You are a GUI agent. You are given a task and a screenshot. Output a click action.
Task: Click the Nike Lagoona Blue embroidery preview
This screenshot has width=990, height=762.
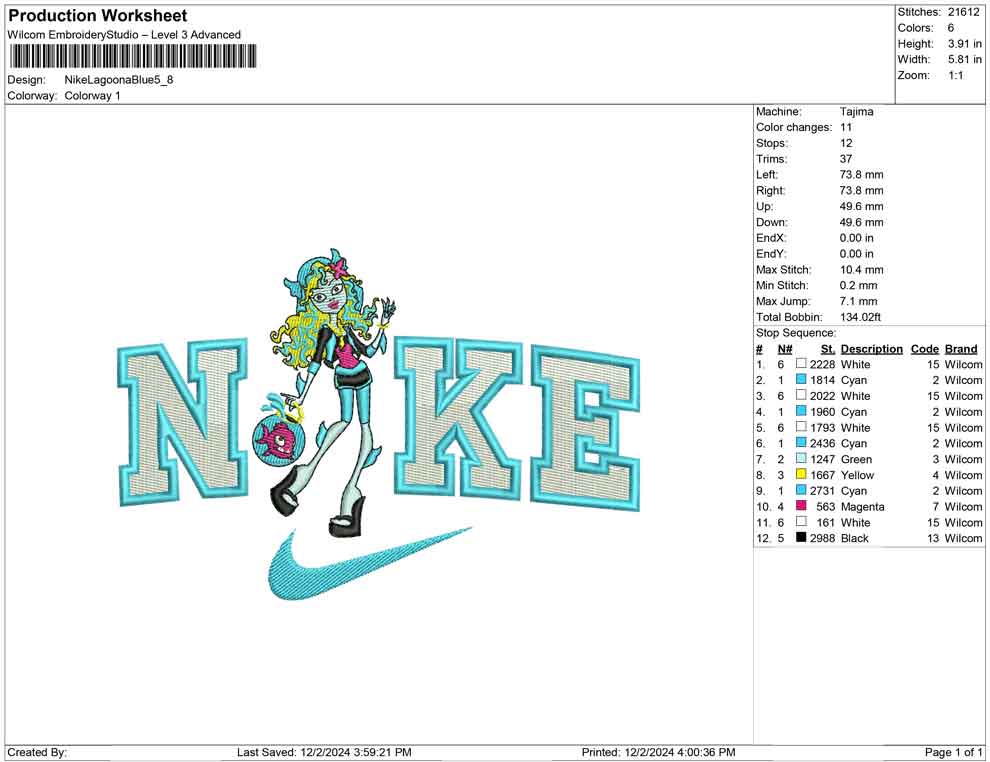[379, 424]
